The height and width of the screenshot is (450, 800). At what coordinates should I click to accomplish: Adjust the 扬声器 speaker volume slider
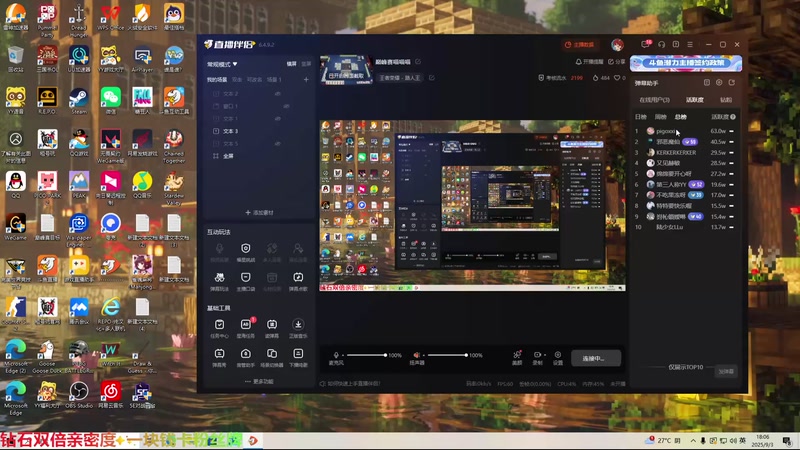tap(447, 355)
